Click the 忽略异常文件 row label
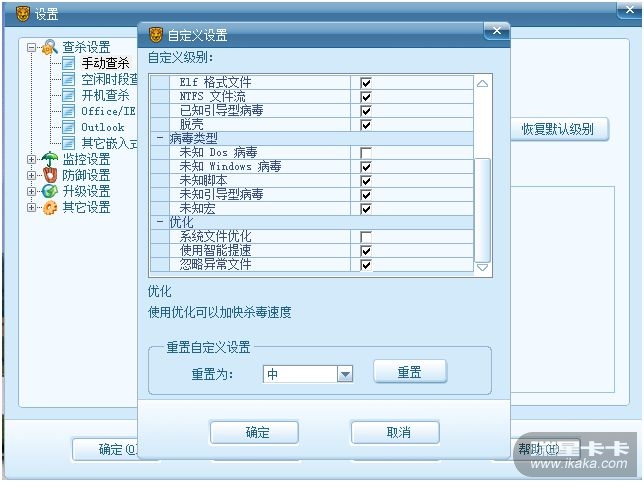644x482 pixels. [x=216, y=264]
